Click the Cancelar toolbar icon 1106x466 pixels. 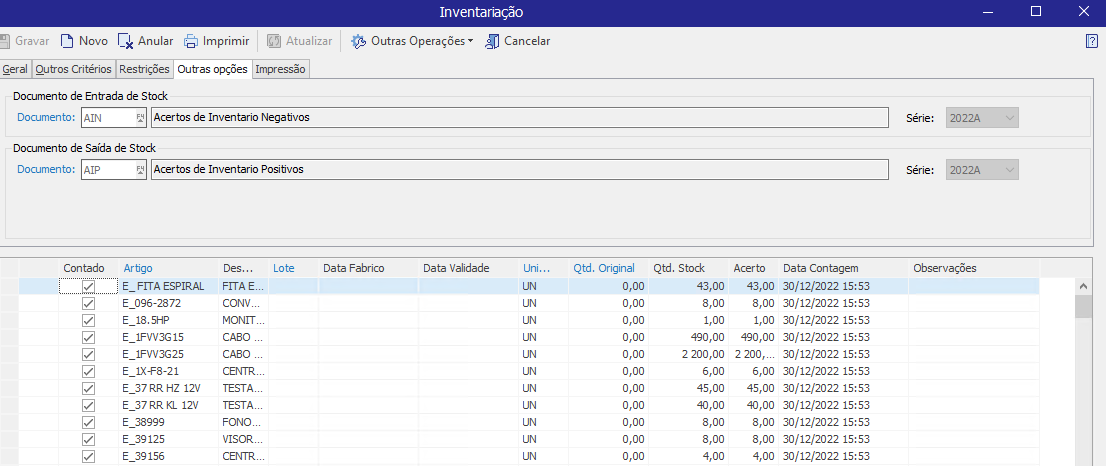492,41
